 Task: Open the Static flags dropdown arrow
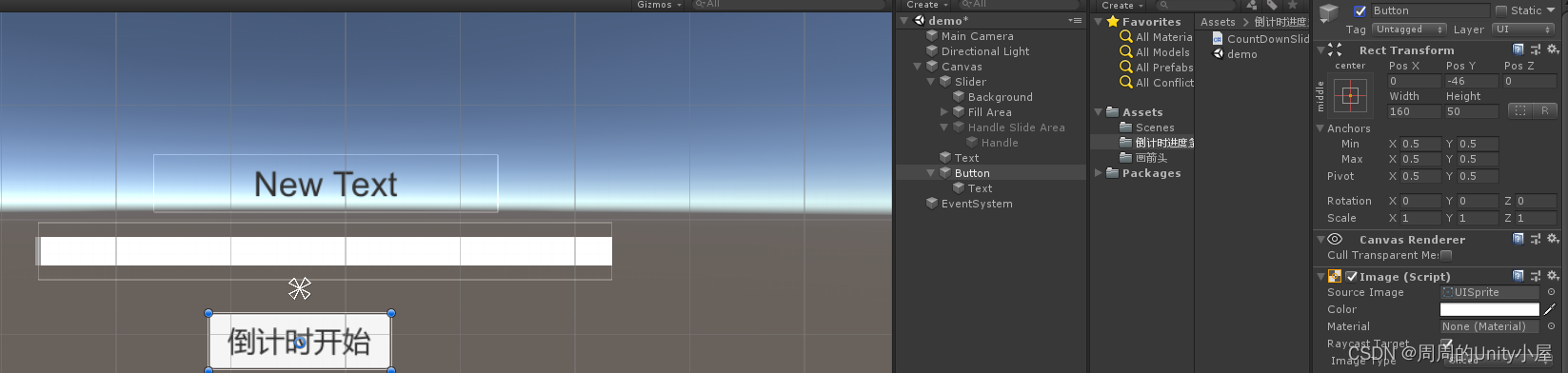(x=1552, y=10)
